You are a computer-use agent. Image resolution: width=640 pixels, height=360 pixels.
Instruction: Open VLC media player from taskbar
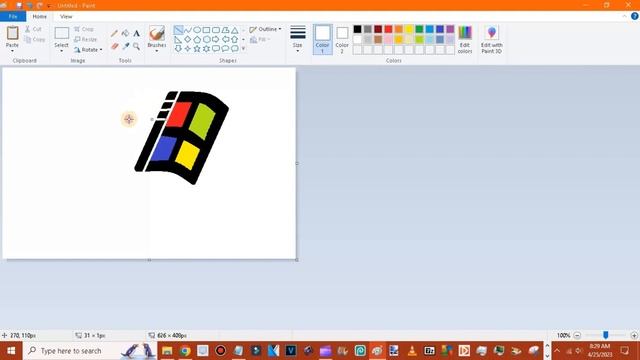pyautogui.click(x=412, y=351)
